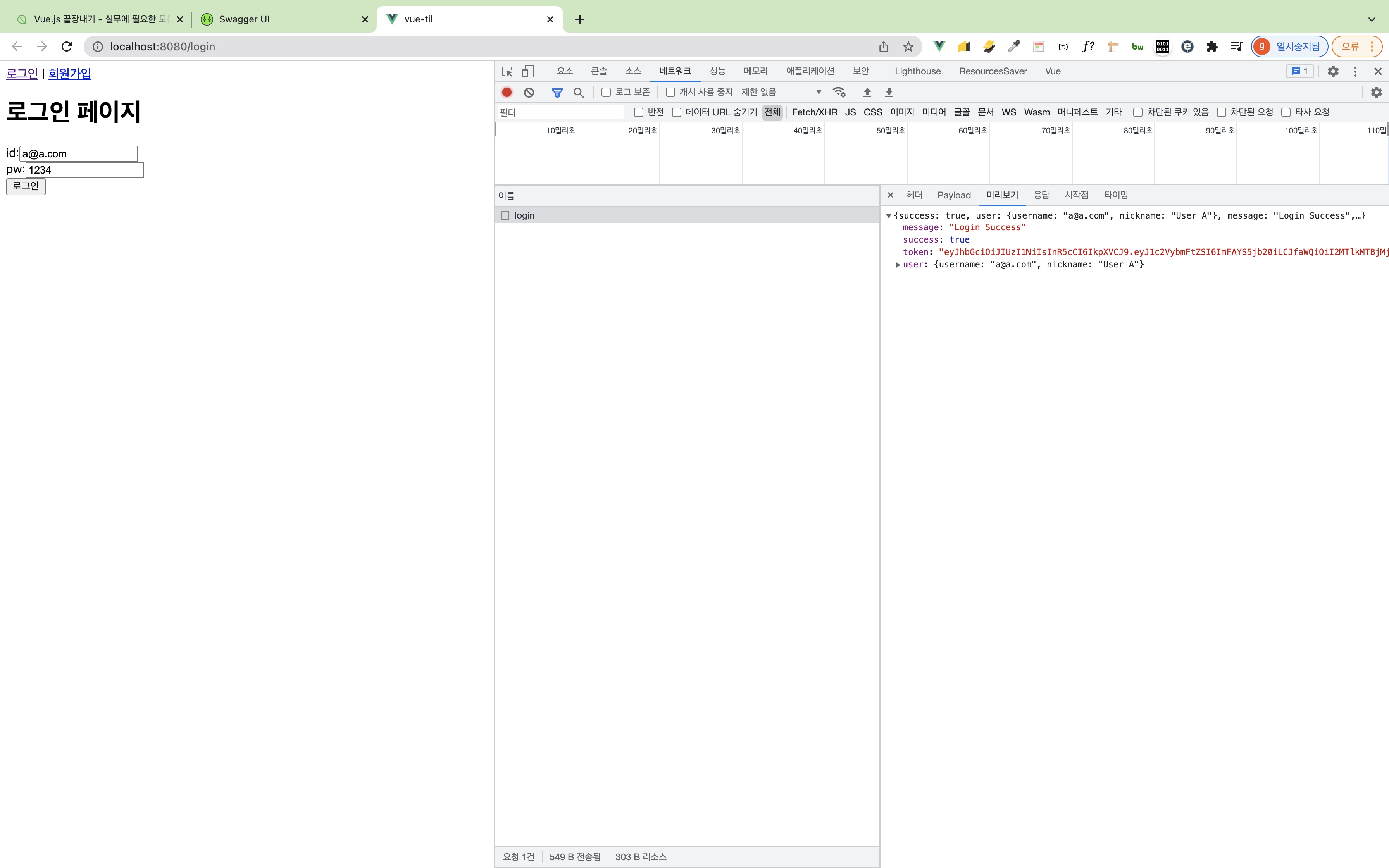Open the network search magnifier icon
The width and height of the screenshot is (1389, 868).
[579, 92]
